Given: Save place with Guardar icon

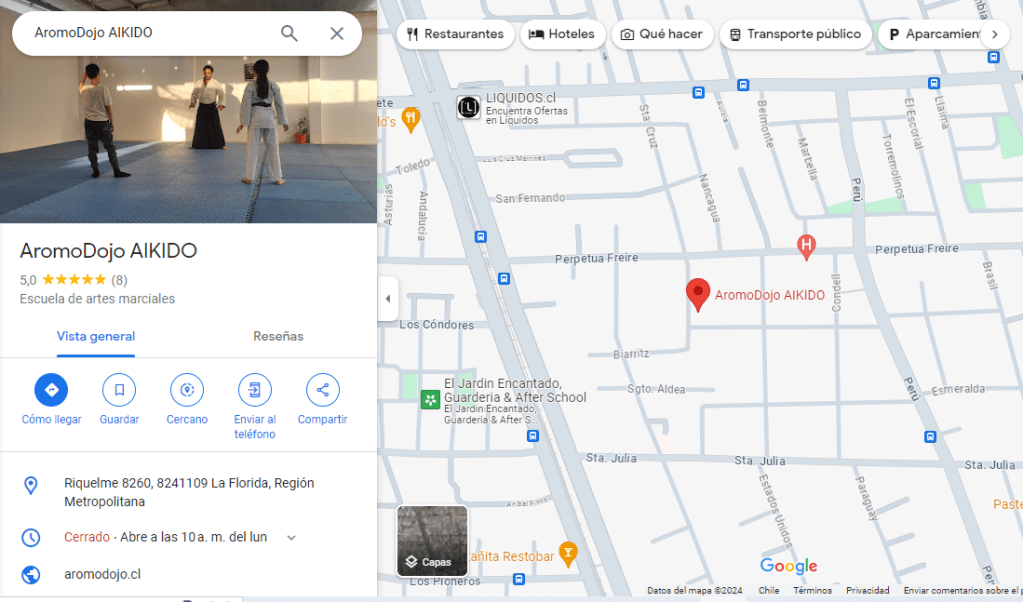Looking at the screenshot, I should click(119, 390).
